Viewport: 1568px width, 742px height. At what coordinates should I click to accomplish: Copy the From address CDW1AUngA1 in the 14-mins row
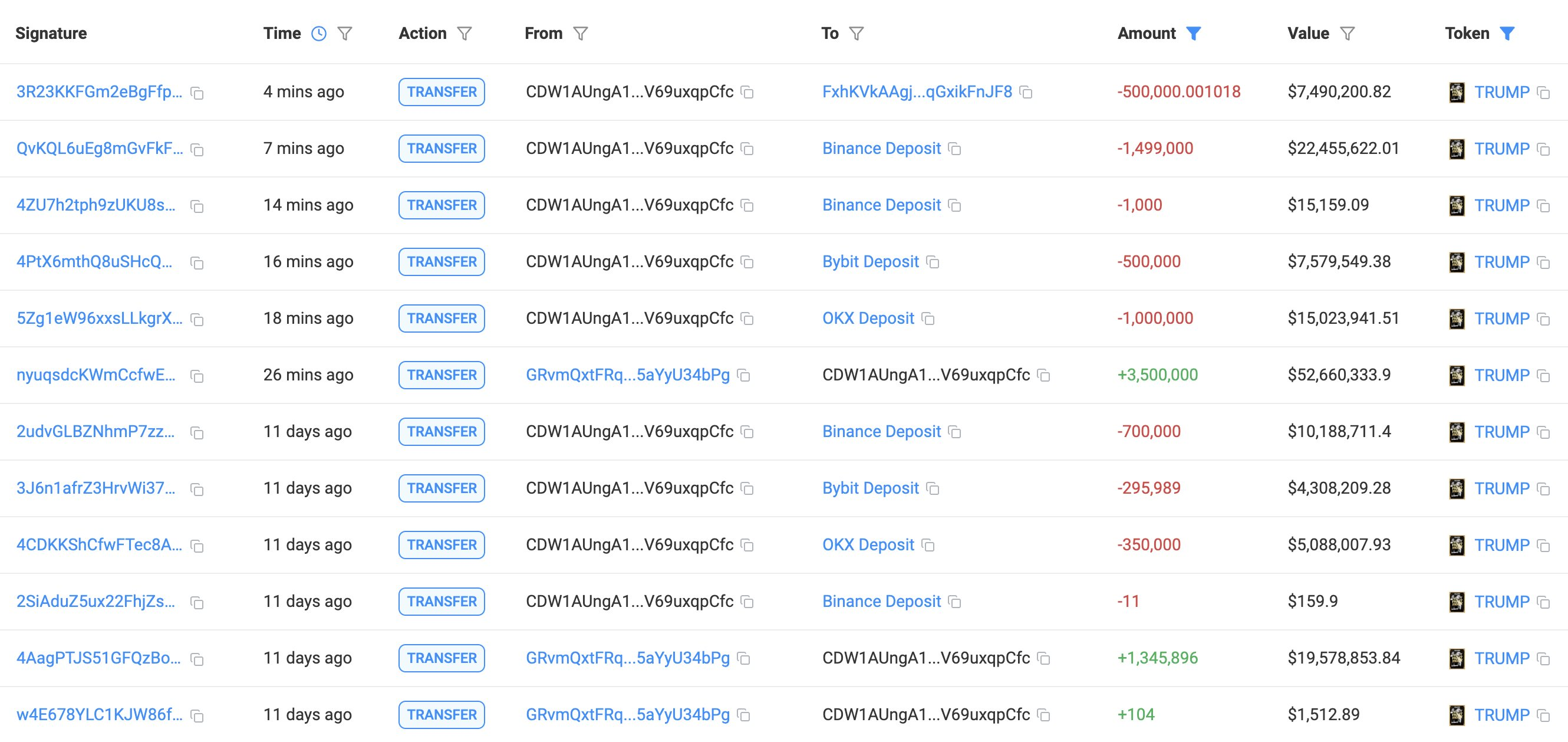tap(748, 206)
